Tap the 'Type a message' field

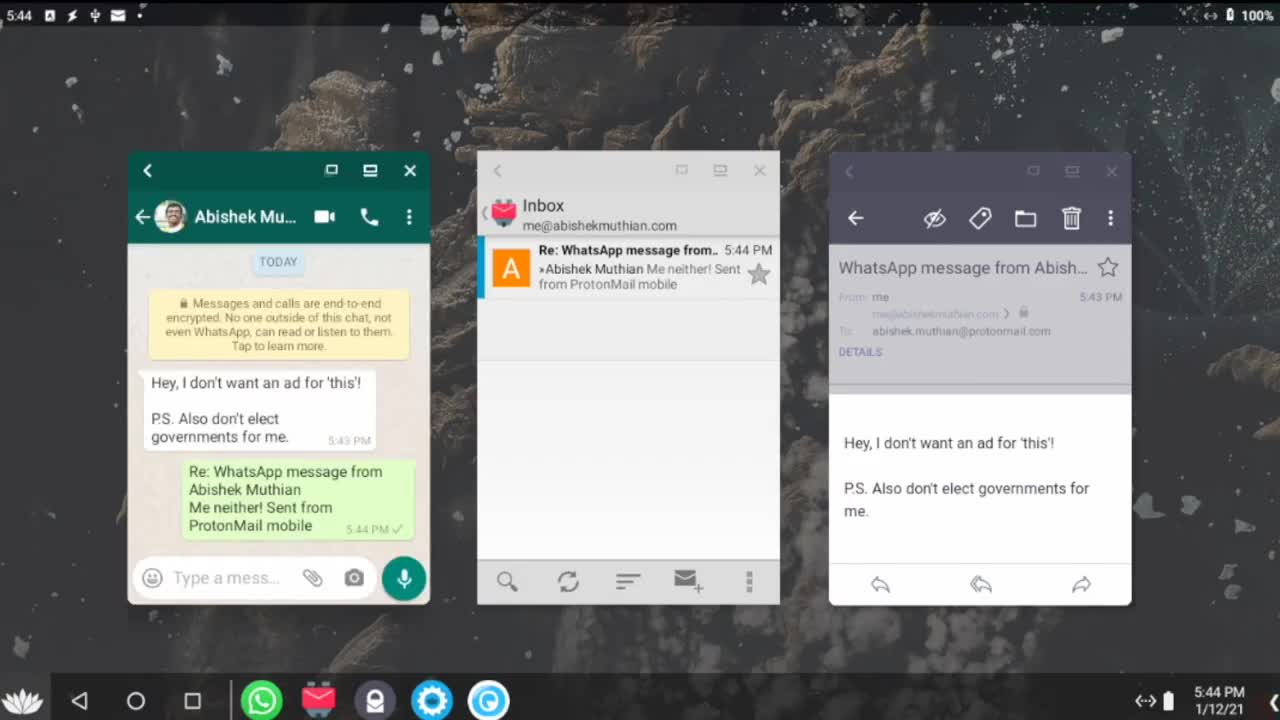tap(227, 578)
